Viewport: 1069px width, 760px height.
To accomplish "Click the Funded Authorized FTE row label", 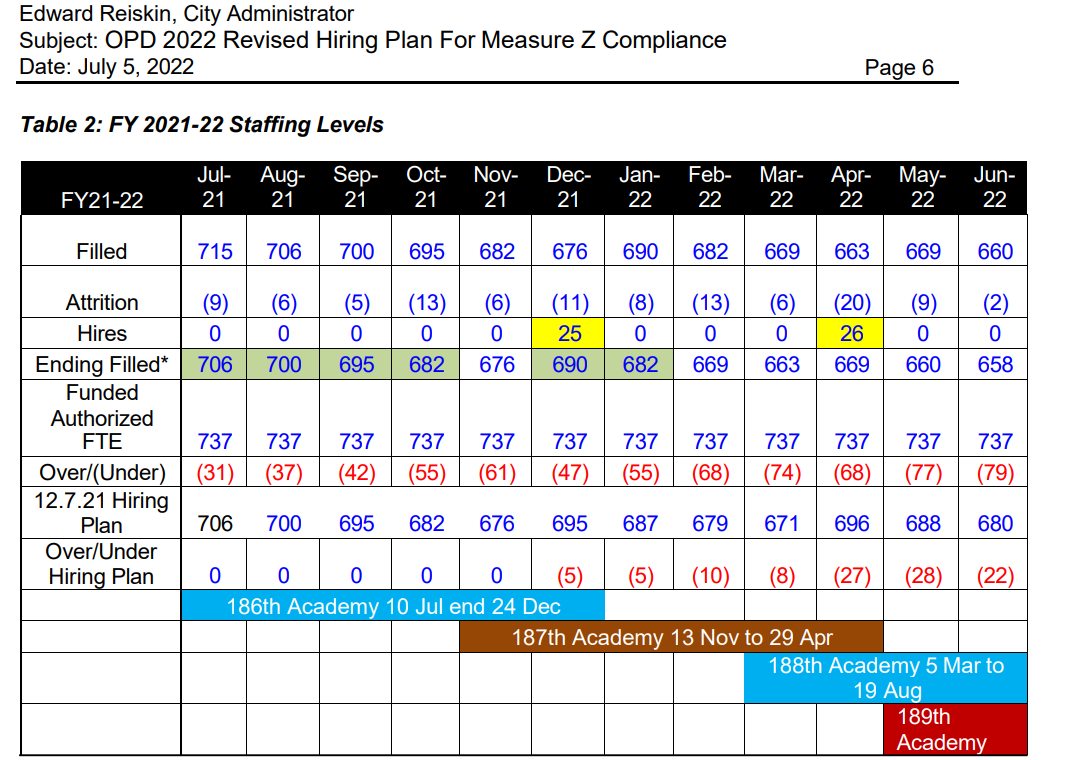I will (101, 418).
